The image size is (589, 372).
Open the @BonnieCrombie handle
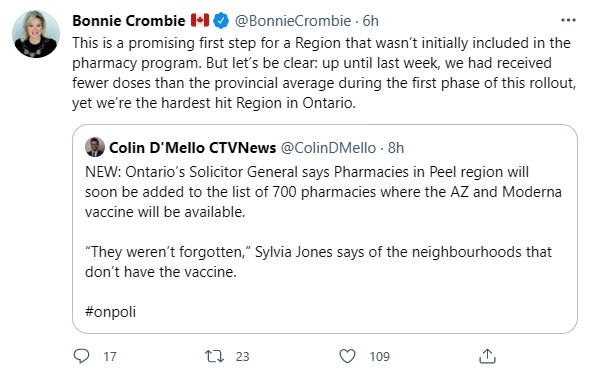click(x=293, y=21)
